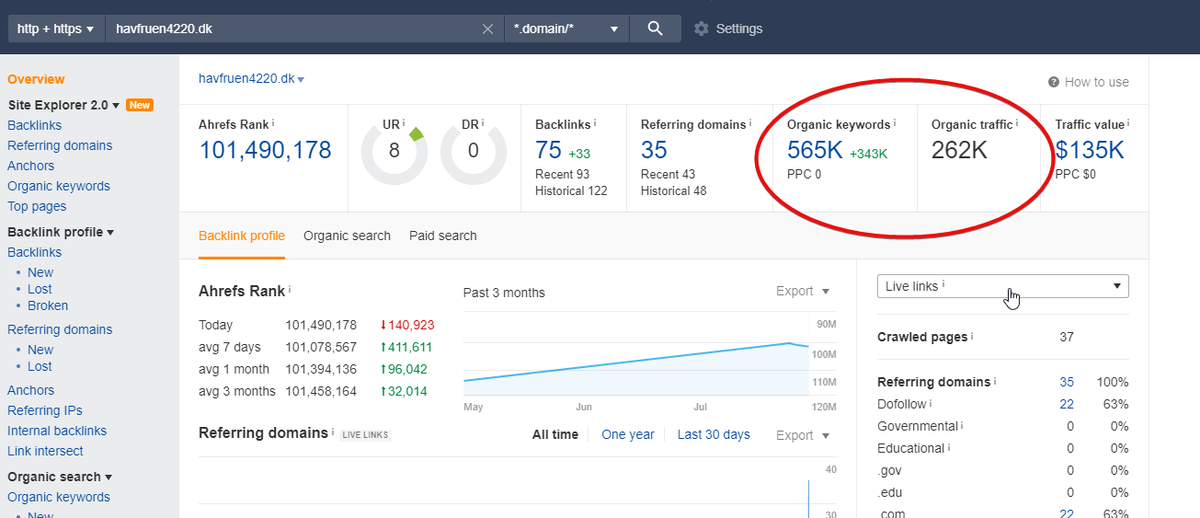The width and height of the screenshot is (1200, 518).
Task: Collapse the Organic search sidebar section
Action: pos(59,477)
